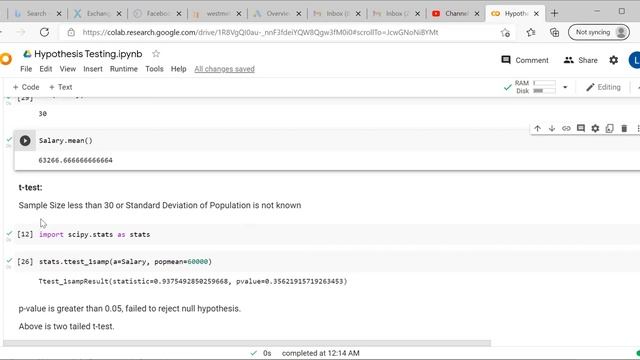The image size is (640, 360).
Task: Add a new Text cell
Action: coord(60,87)
